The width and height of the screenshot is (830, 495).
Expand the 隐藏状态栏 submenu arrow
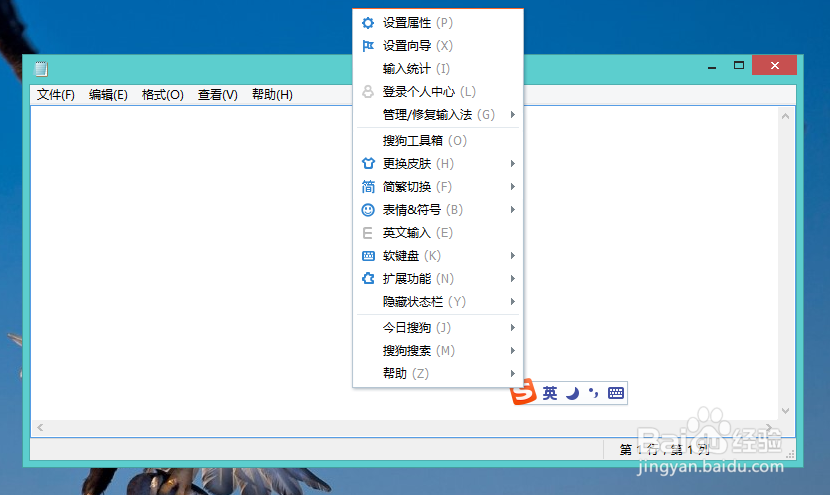(512, 302)
